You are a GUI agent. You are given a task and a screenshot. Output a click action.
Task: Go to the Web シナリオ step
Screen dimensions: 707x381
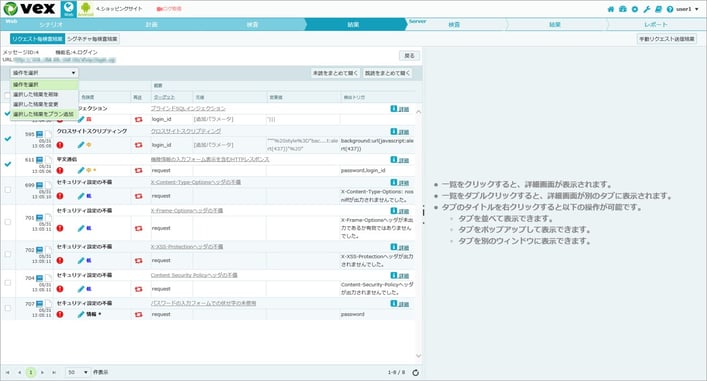pyautogui.click(x=50, y=25)
